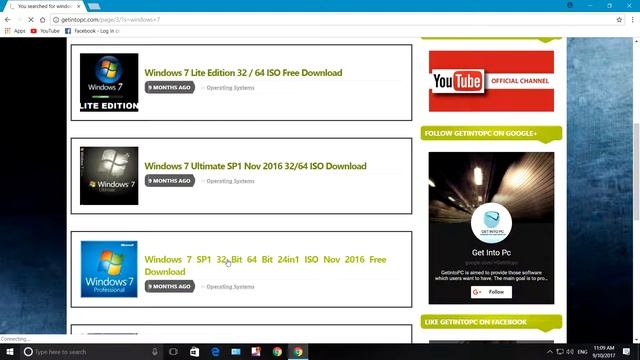Click the 9 Months Ago badge on Lite Edition
The width and height of the screenshot is (640, 360).
coord(169,87)
